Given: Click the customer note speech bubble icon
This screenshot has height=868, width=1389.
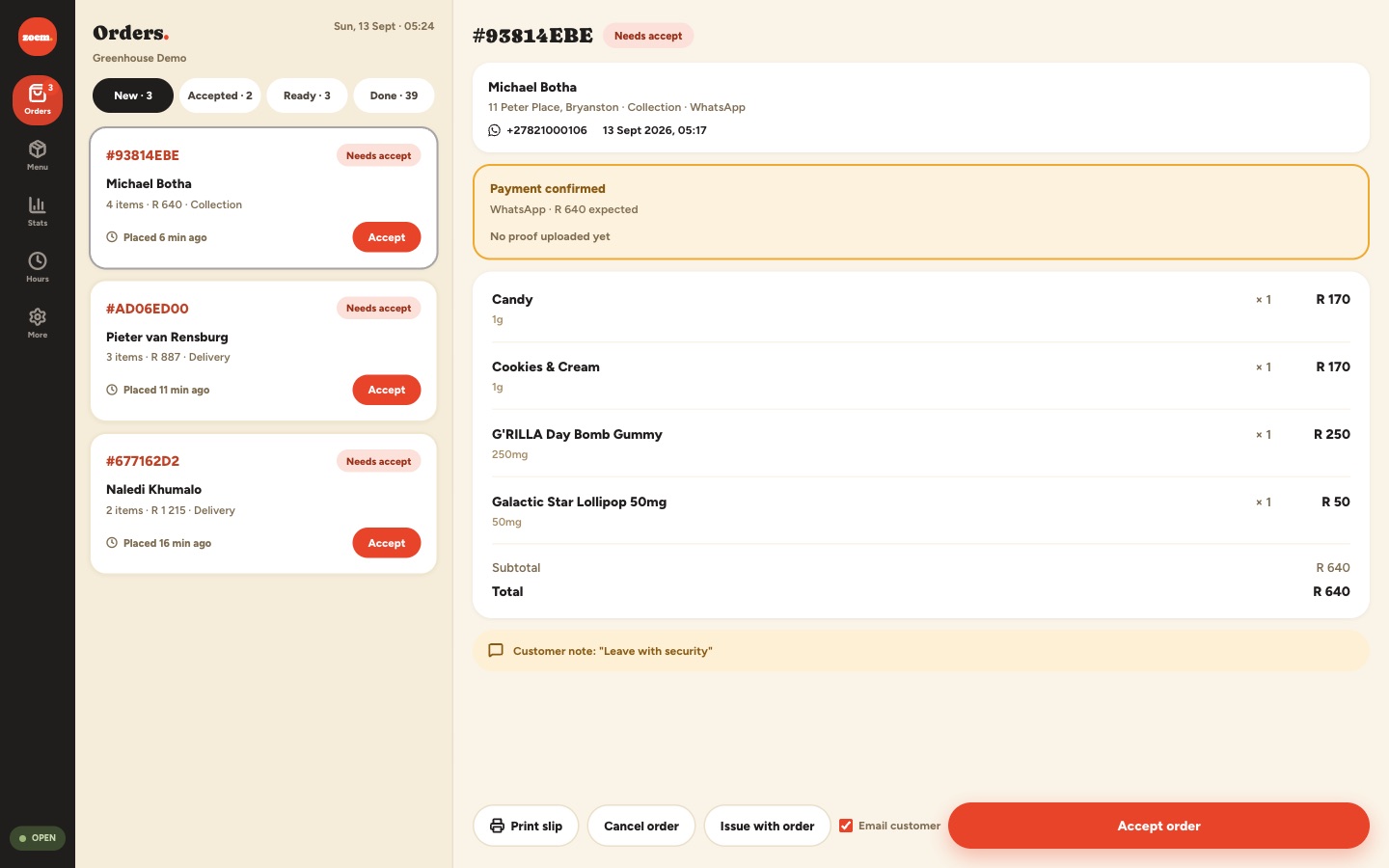Looking at the screenshot, I should coord(496,651).
